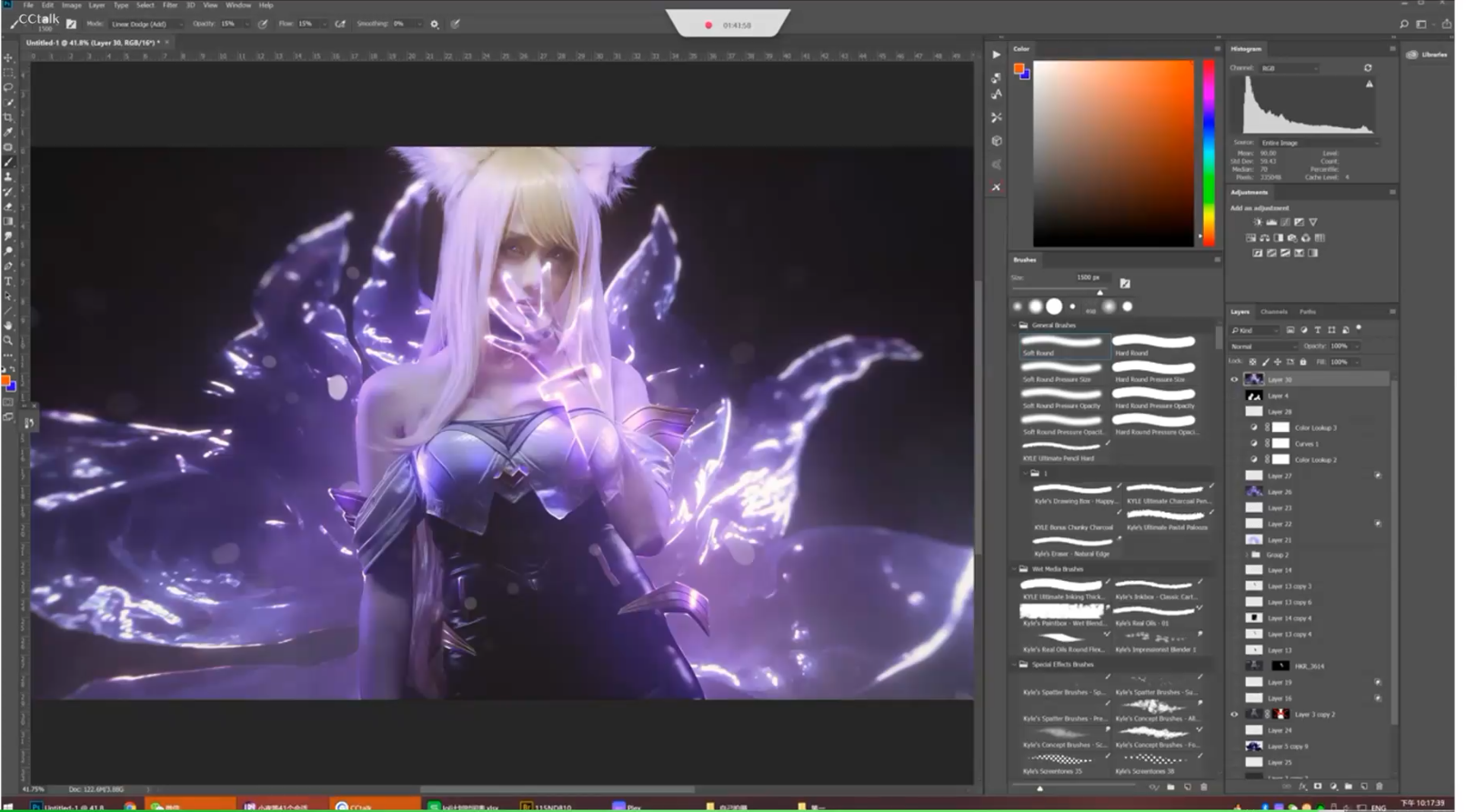Toggle lock image pixels brush icon
Screen dimensions: 1466x812
[x=1265, y=362]
